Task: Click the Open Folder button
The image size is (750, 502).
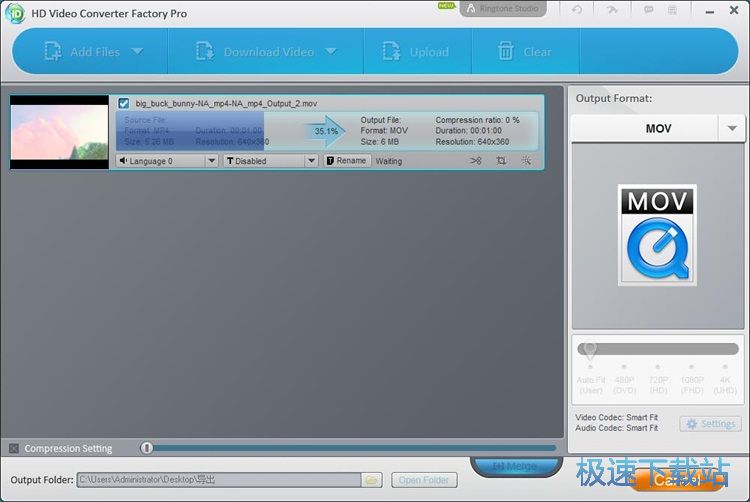Action: tap(424, 480)
